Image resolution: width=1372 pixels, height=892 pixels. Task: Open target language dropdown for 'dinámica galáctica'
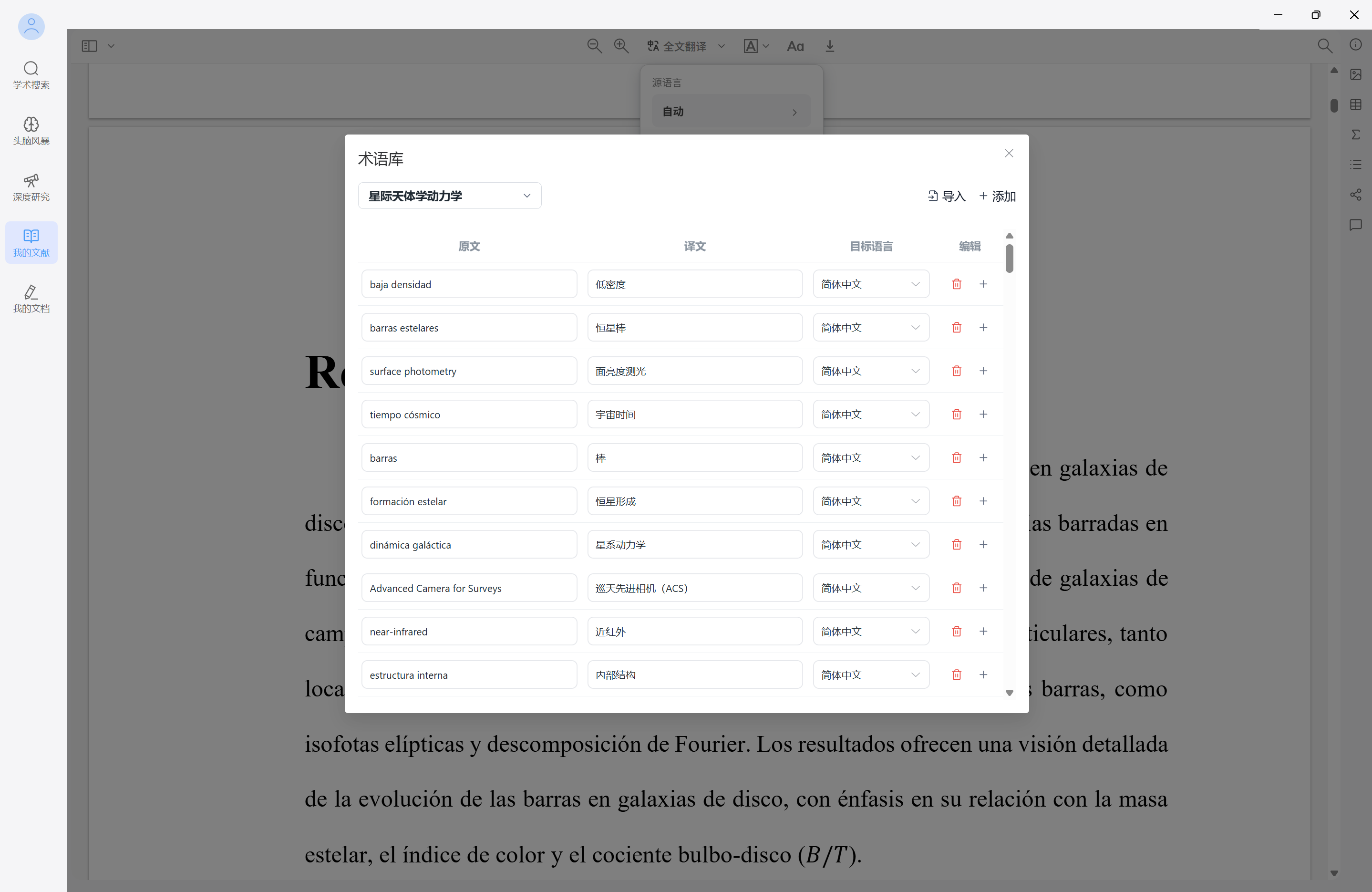[x=870, y=544]
